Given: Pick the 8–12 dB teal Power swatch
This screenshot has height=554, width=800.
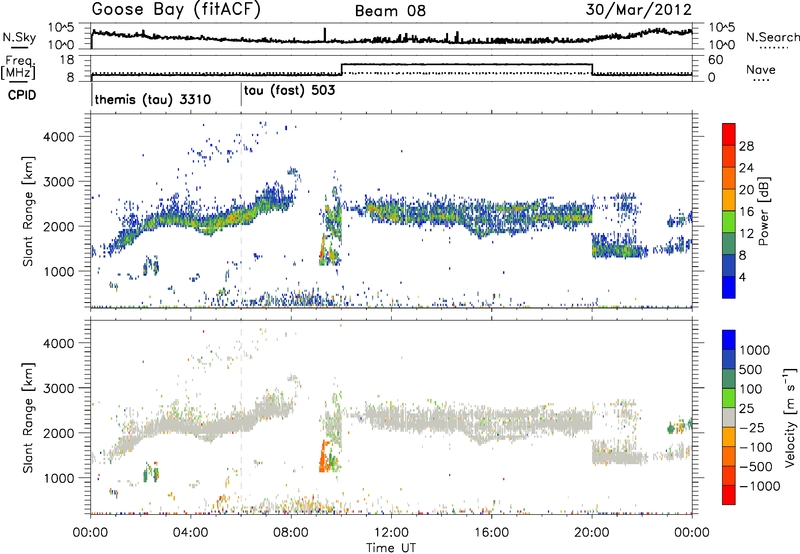Looking at the screenshot, I should (729, 244).
